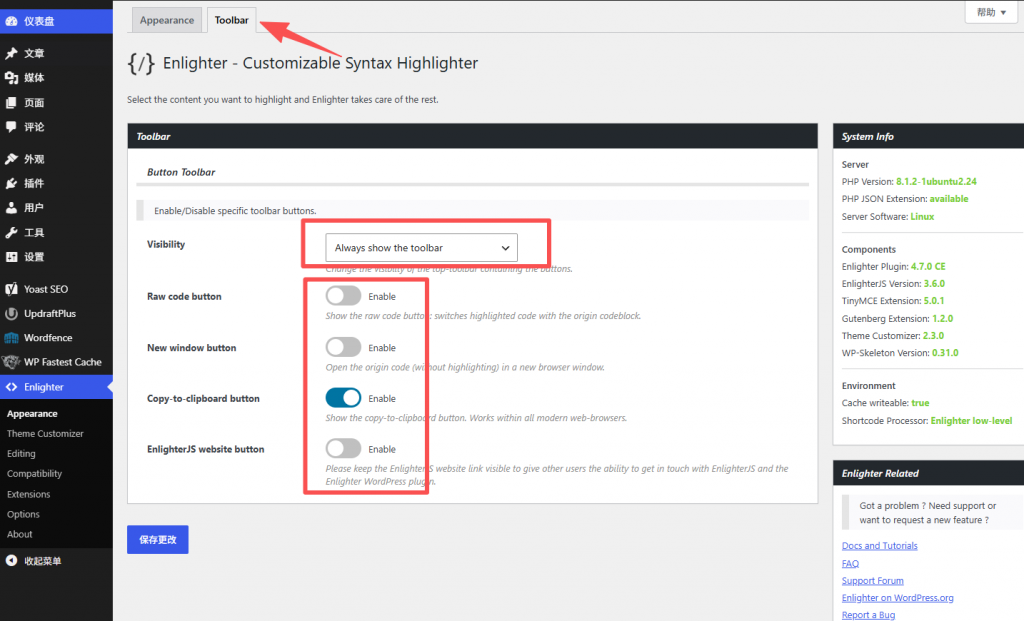This screenshot has width=1024, height=621.
Task: Enable the Raw code button toggle
Action: pos(344,296)
